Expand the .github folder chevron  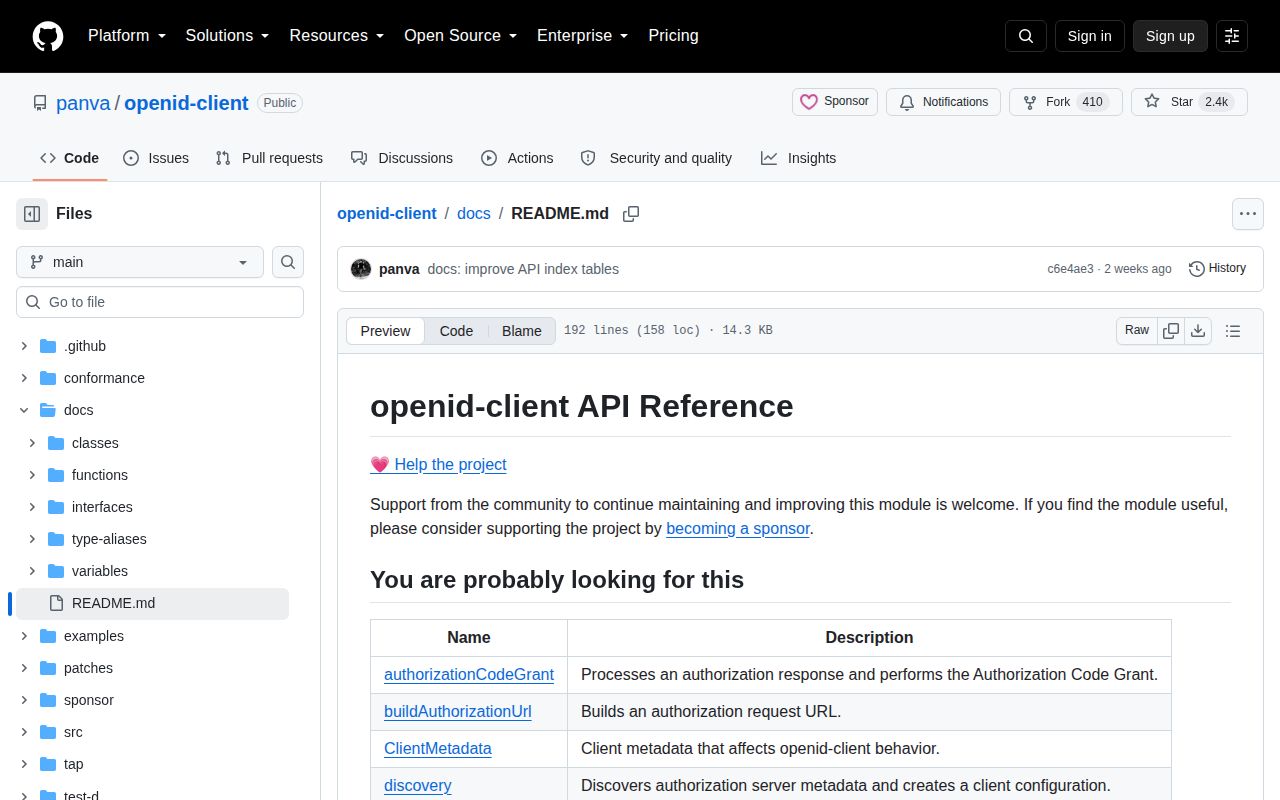24,346
